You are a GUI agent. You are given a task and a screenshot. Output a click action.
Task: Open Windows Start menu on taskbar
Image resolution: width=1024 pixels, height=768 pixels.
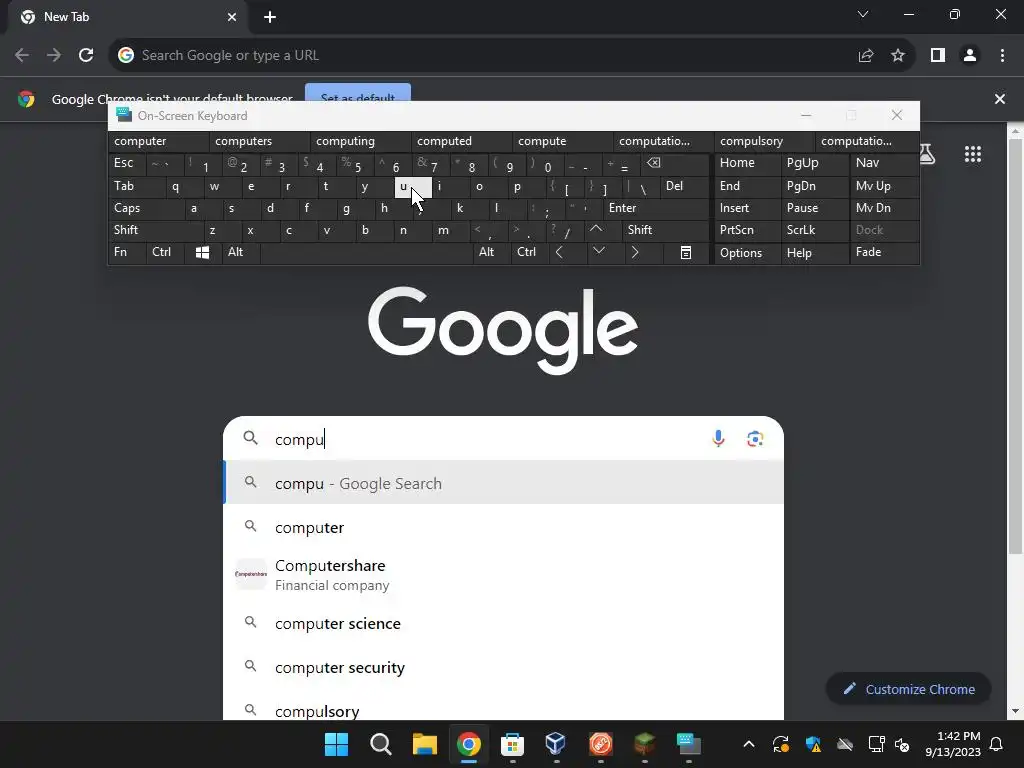point(336,744)
